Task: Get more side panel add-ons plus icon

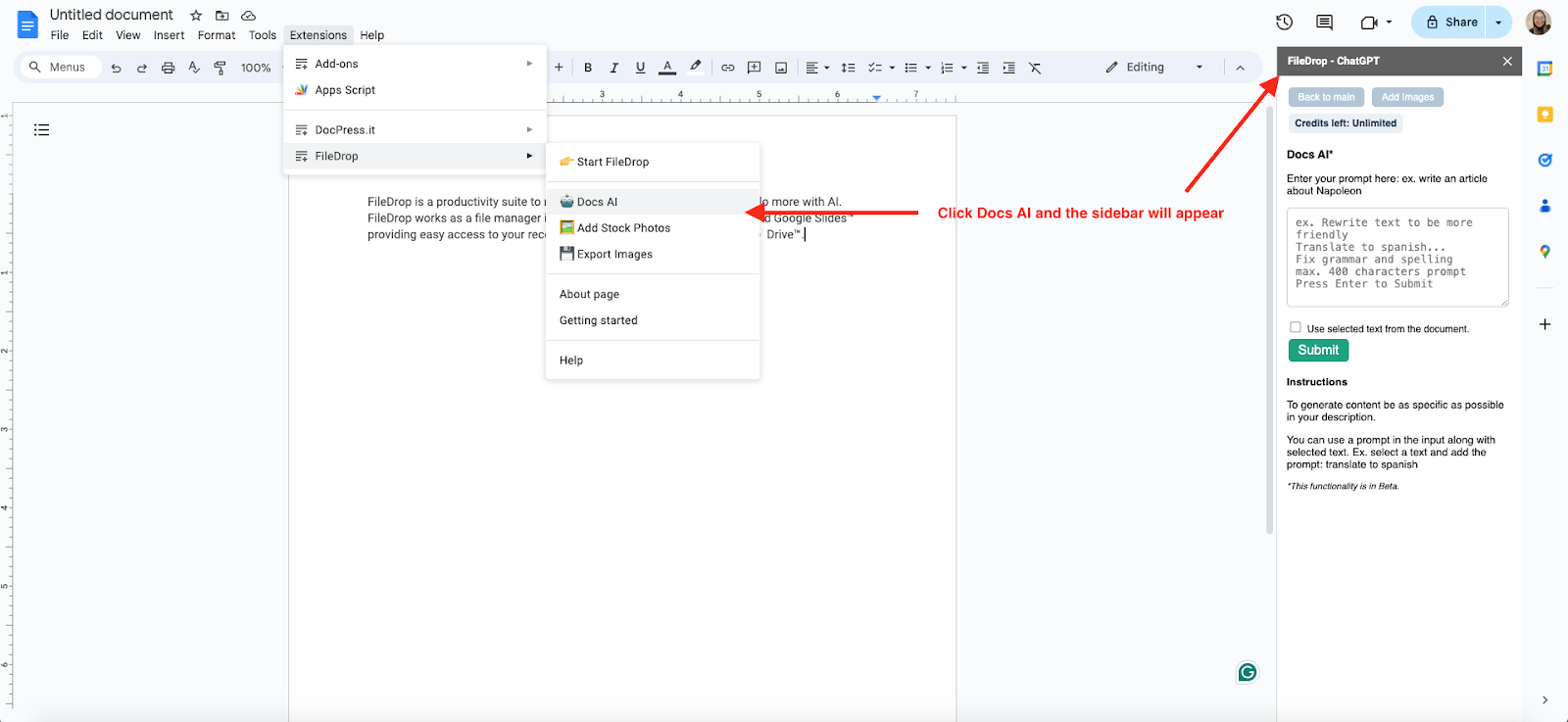Action: pyautogui.click(x=1544, y=324)
